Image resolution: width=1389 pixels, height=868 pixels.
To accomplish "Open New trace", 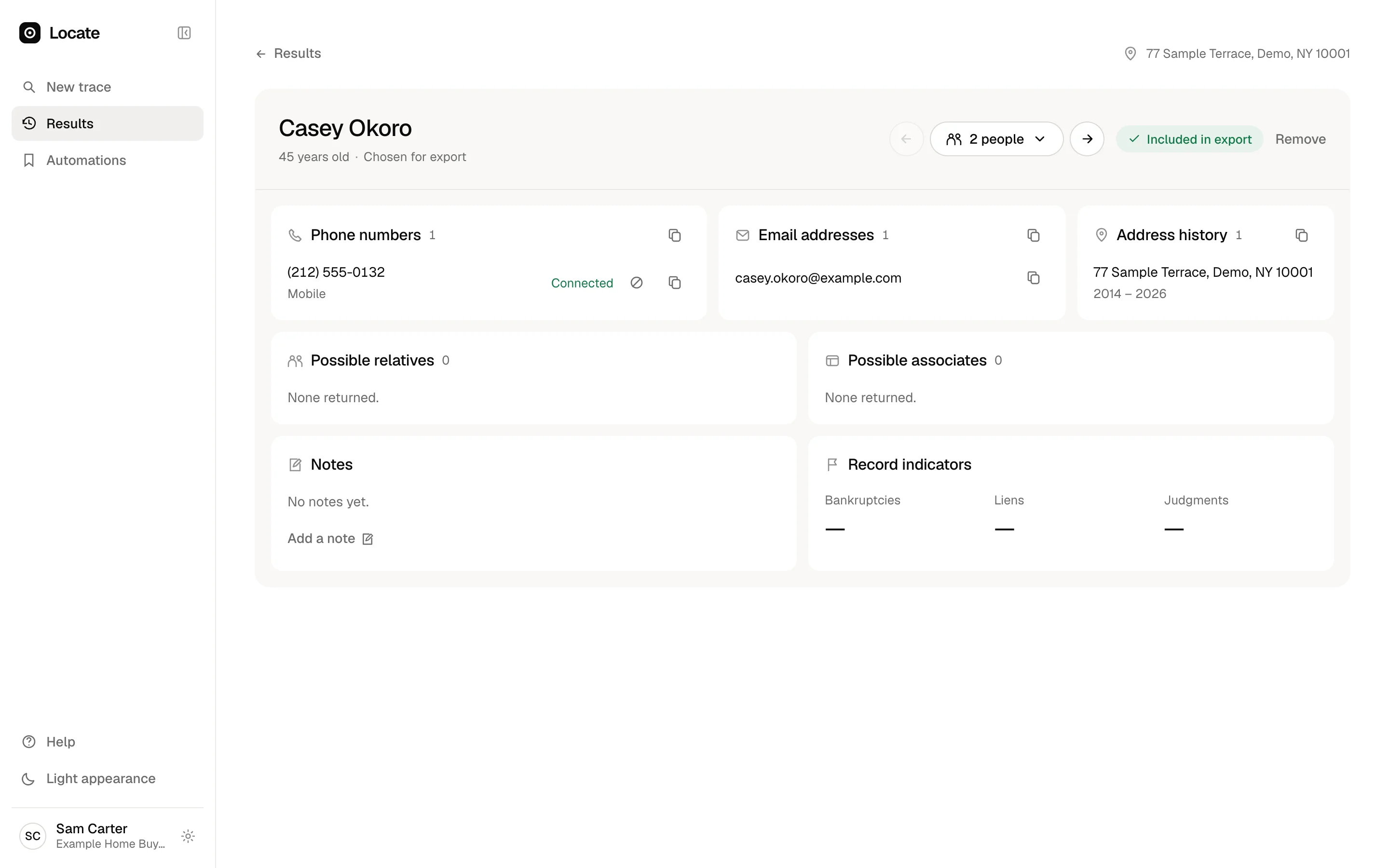I will click(x=108, y=87).
